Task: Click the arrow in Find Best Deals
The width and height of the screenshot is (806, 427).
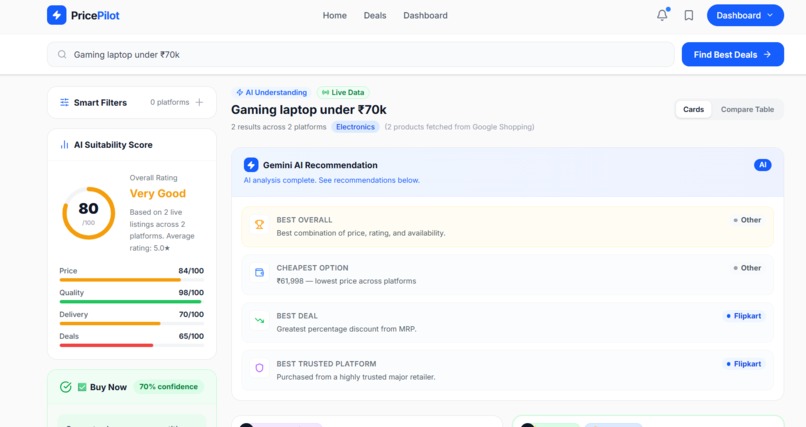Action: pyautogui.click(x=767, y=54)
